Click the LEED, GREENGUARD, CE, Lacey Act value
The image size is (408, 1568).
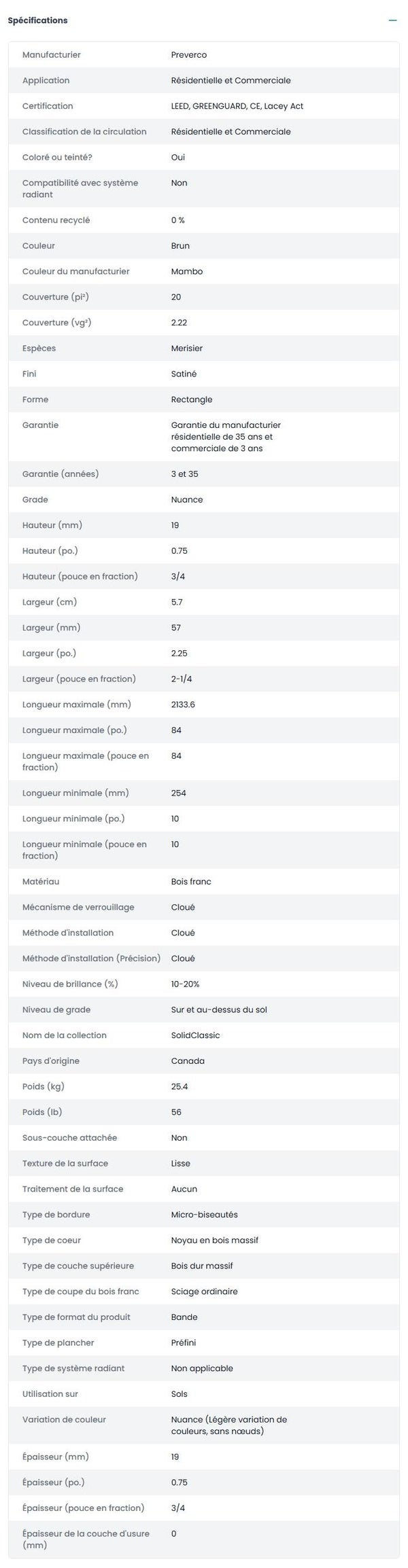click(237, 106)
